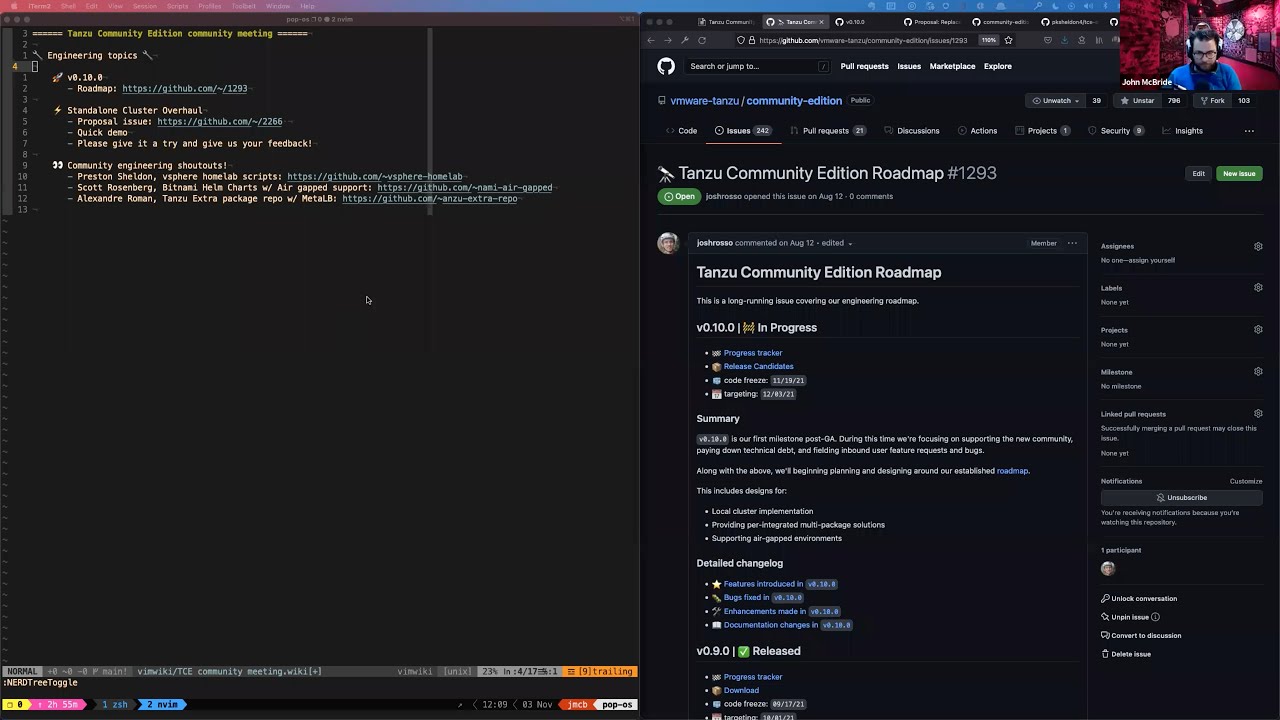Image resolution: width=1280 pixels, height=720 pixels.
Task: Select the '1 zsh' tmux window
Action: [x=114, y=705]
